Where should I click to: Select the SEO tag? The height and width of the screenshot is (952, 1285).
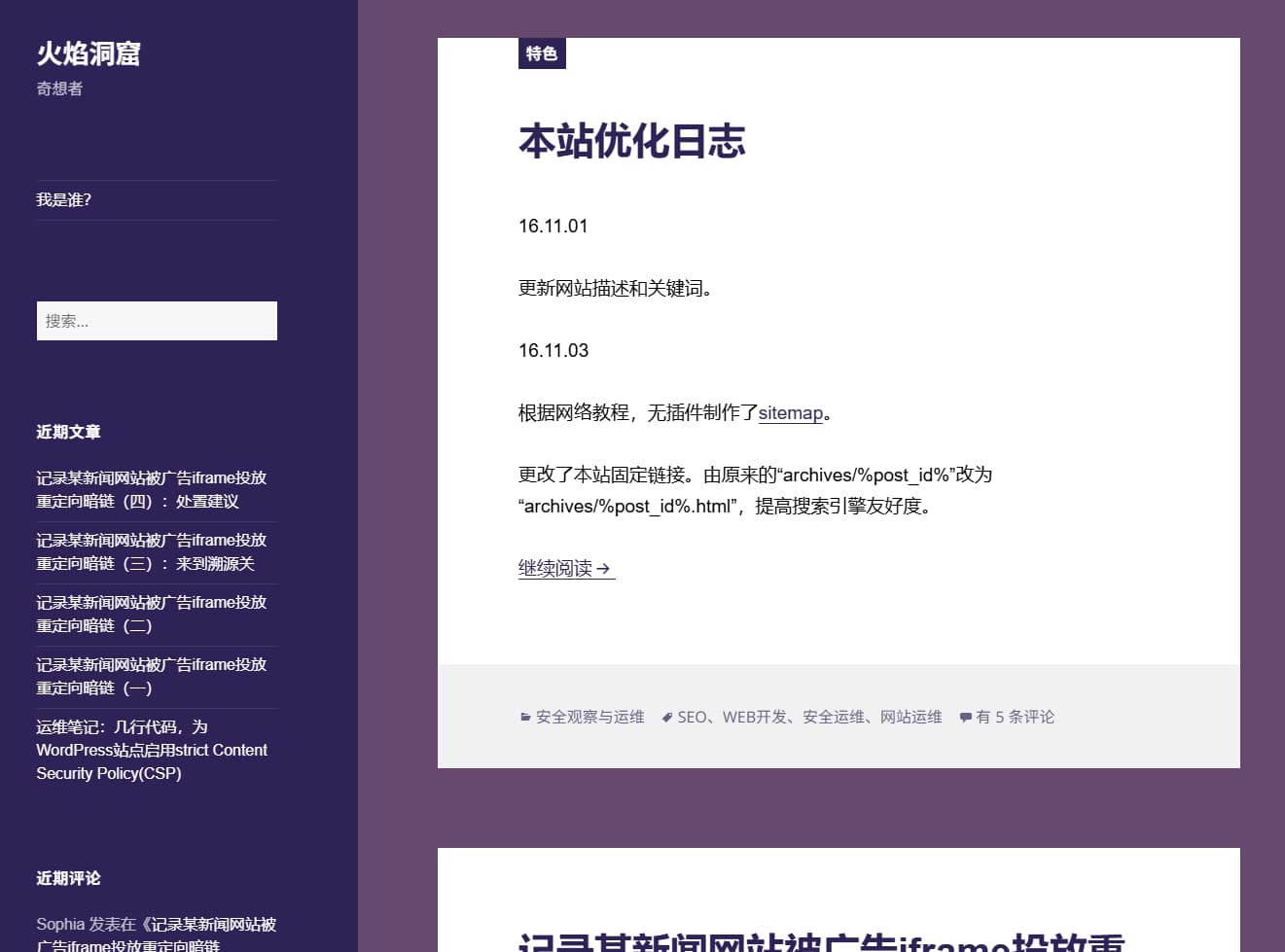[692, 717]
